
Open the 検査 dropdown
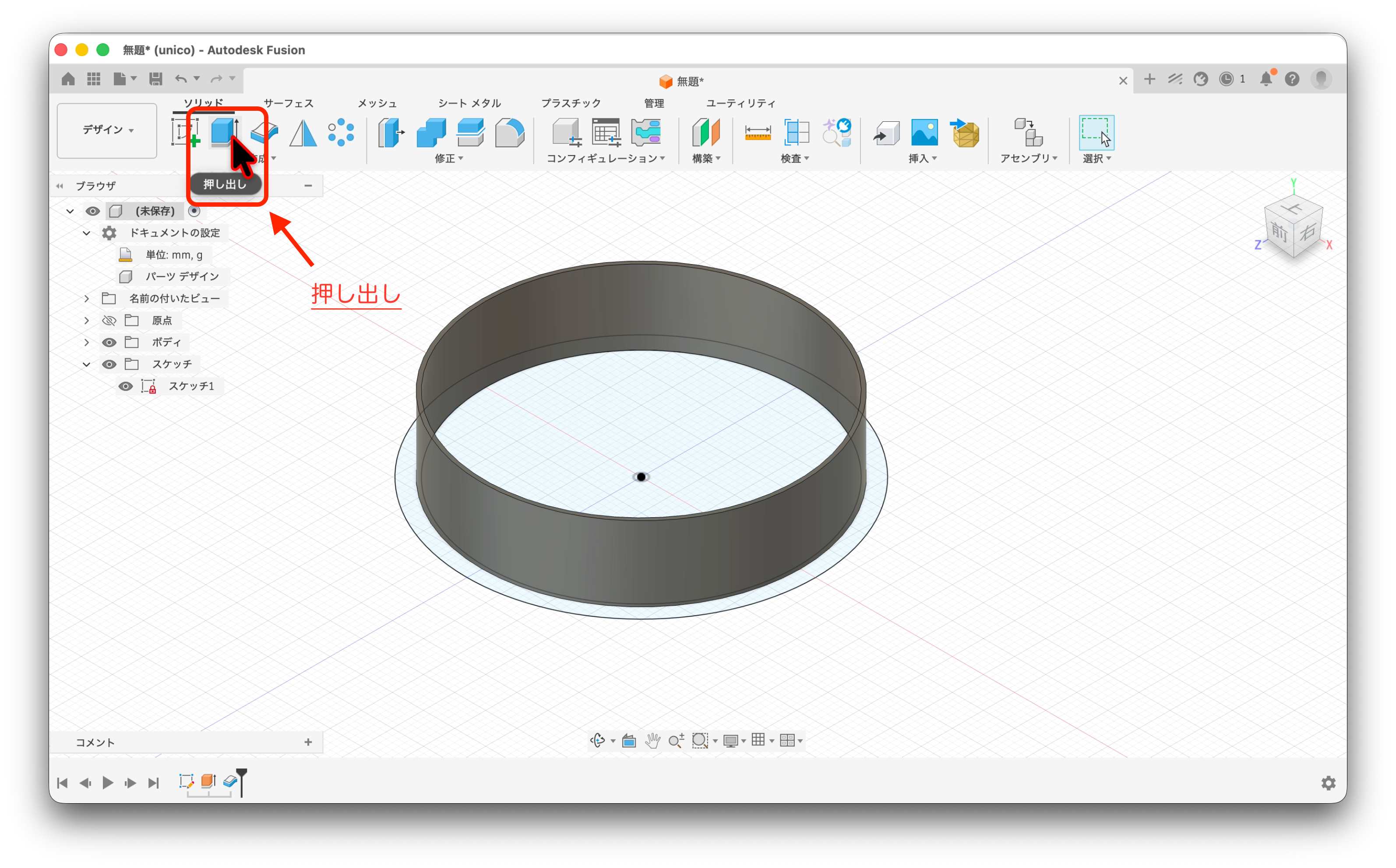click(x=795, y=159)
